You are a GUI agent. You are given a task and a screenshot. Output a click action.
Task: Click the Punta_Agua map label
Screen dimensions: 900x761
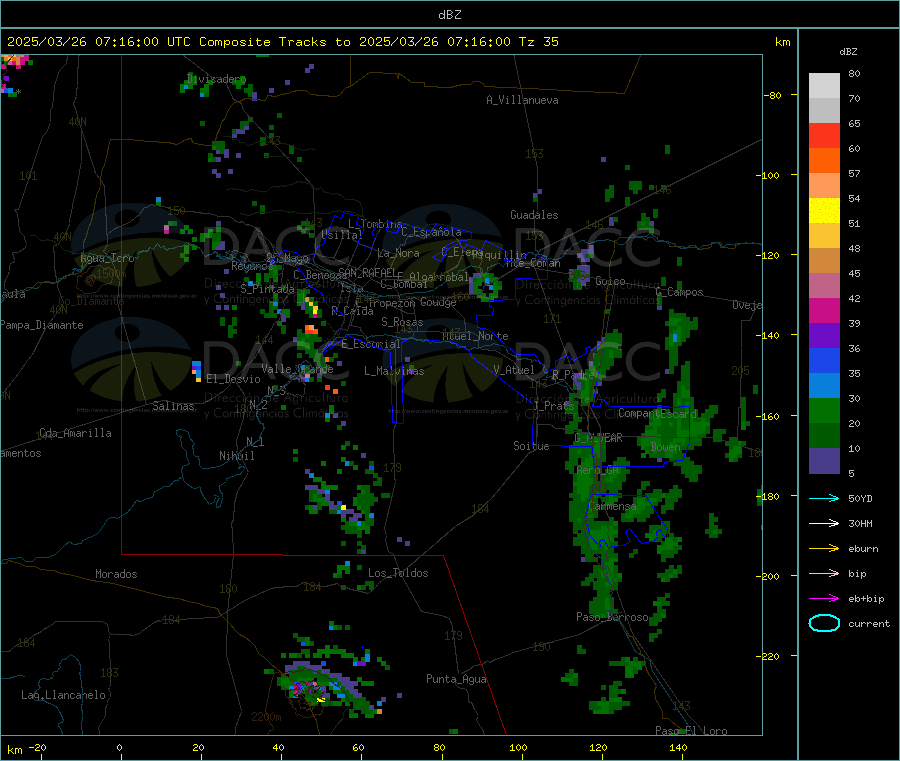[456, 679]
